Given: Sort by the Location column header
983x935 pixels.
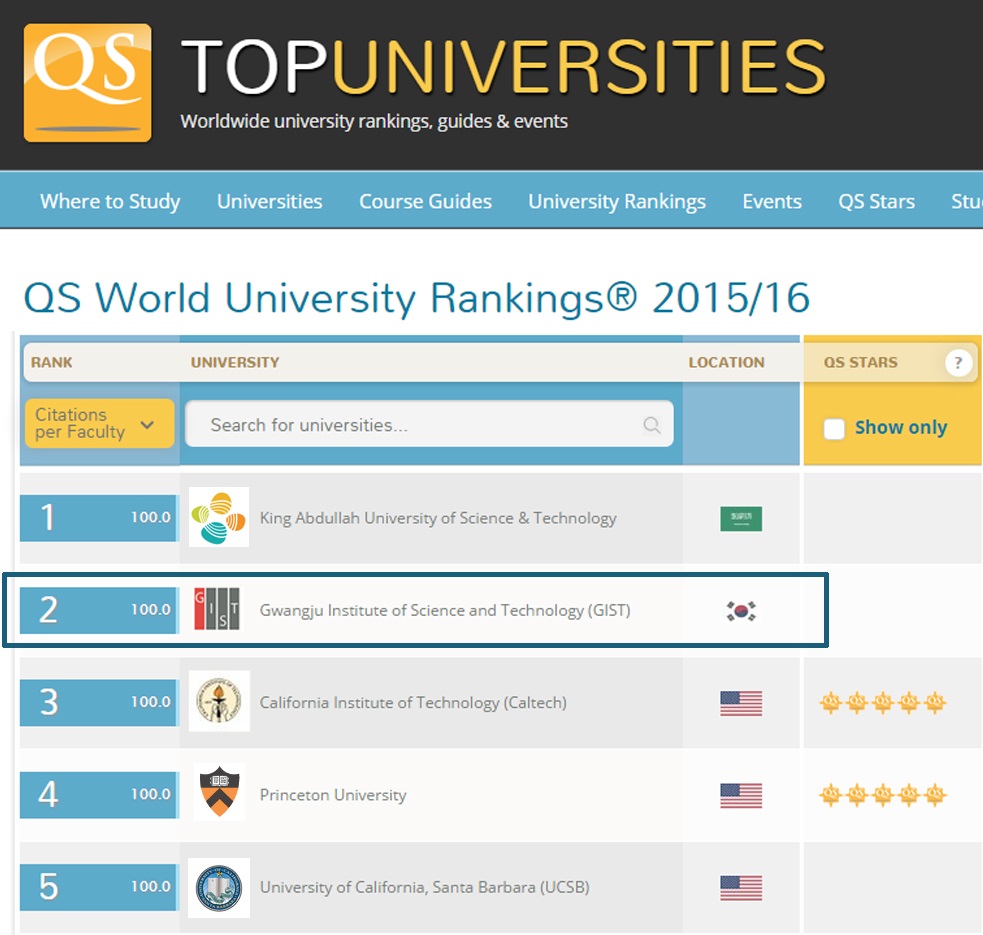Looking at the screenshot, I should click(726, 363).
